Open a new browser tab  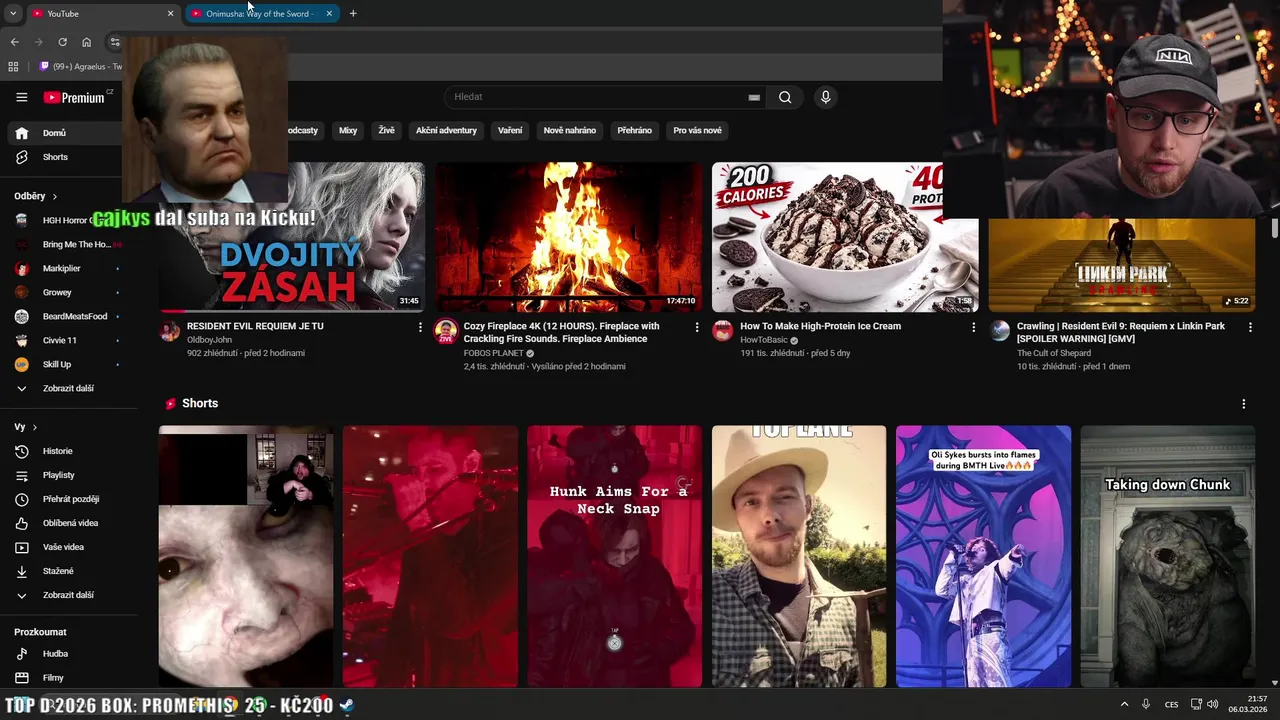[x=353, y=14]
